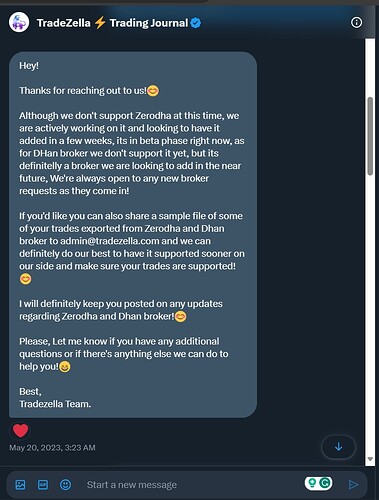Click the scrollbar thumb of the conversation
Image resolution: width=379 pixels, height=500 pixels.
click(x=370, y=136)
